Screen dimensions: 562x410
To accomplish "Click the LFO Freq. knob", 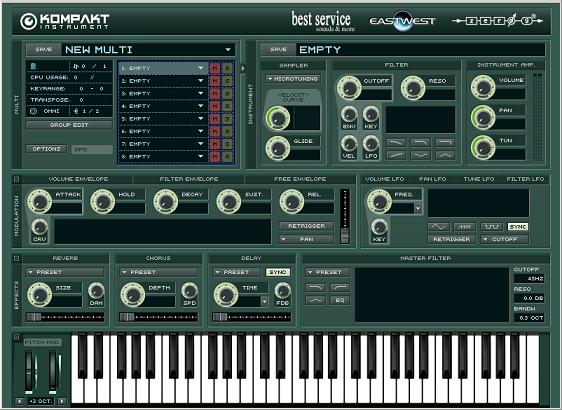I will pyautogui.click(x=379, y=201).
